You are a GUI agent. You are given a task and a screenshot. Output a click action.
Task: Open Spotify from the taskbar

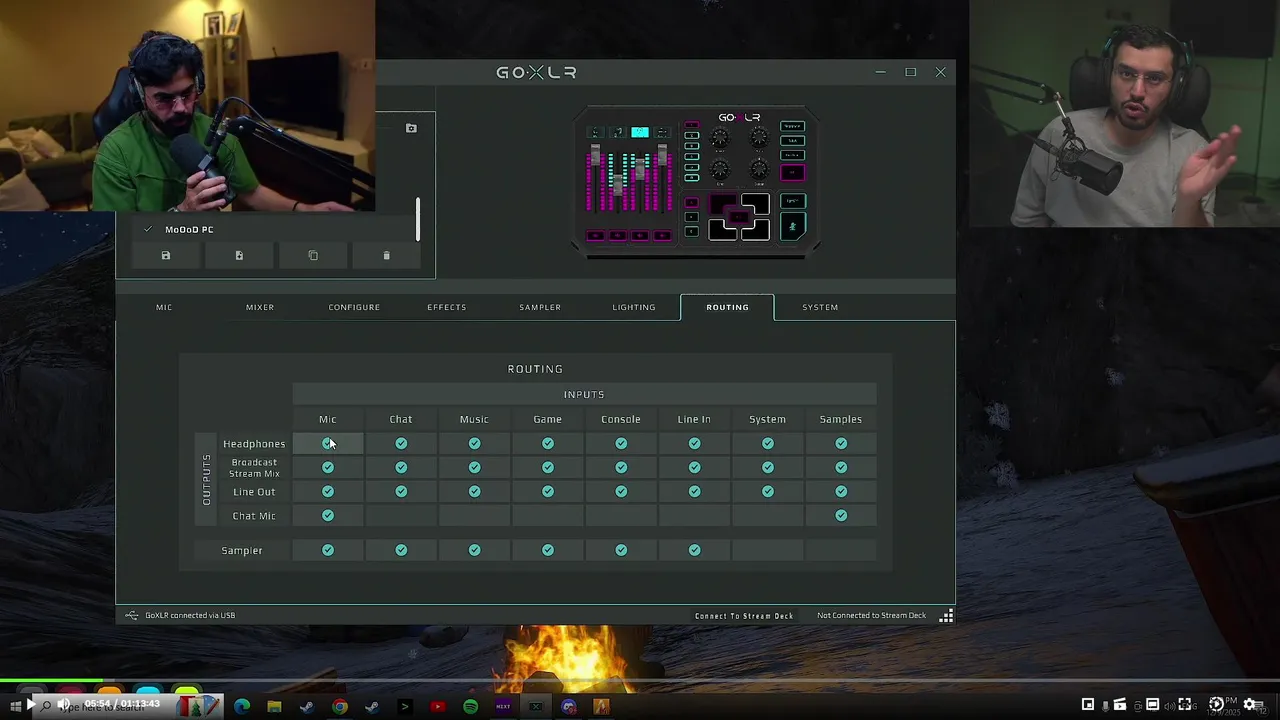471,706
